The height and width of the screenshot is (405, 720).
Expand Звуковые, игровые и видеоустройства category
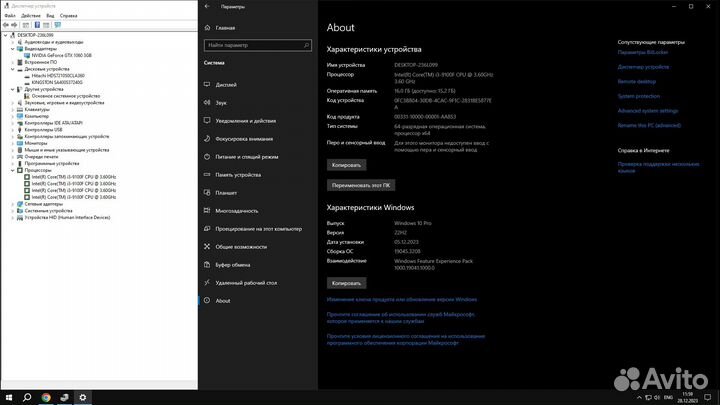click(13, 103)
